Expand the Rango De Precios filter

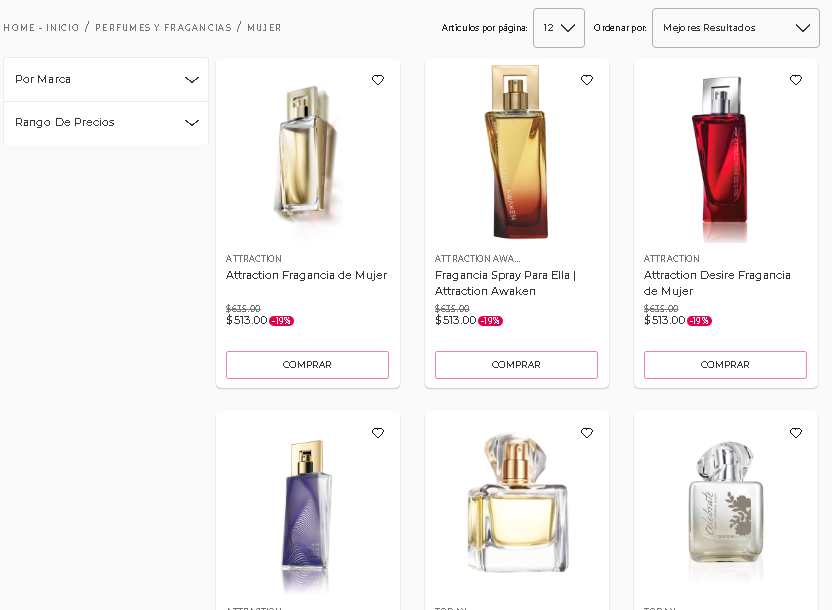pos(106,123)
